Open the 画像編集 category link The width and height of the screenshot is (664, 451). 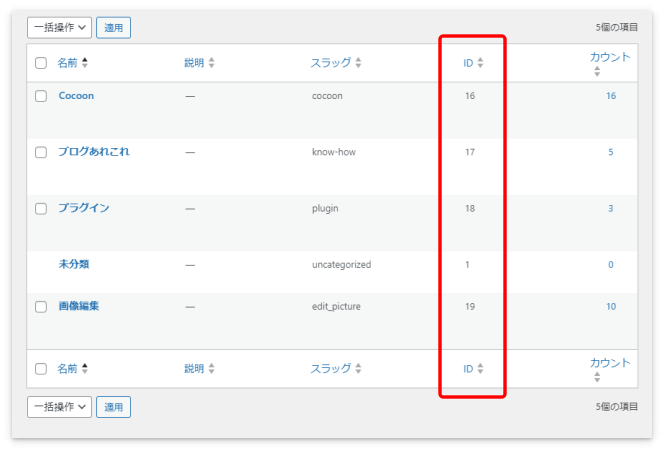coord(79,306)
